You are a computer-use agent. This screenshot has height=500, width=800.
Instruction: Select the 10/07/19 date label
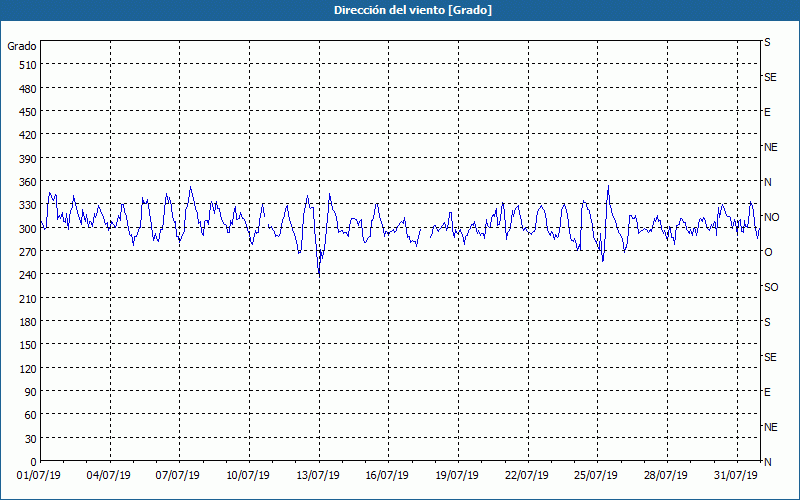248,476
